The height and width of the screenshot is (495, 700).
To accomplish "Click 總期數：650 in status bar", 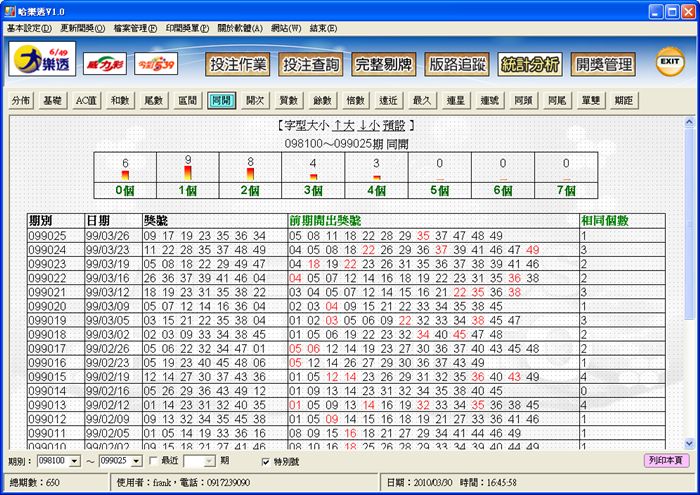I will (34, 483).
